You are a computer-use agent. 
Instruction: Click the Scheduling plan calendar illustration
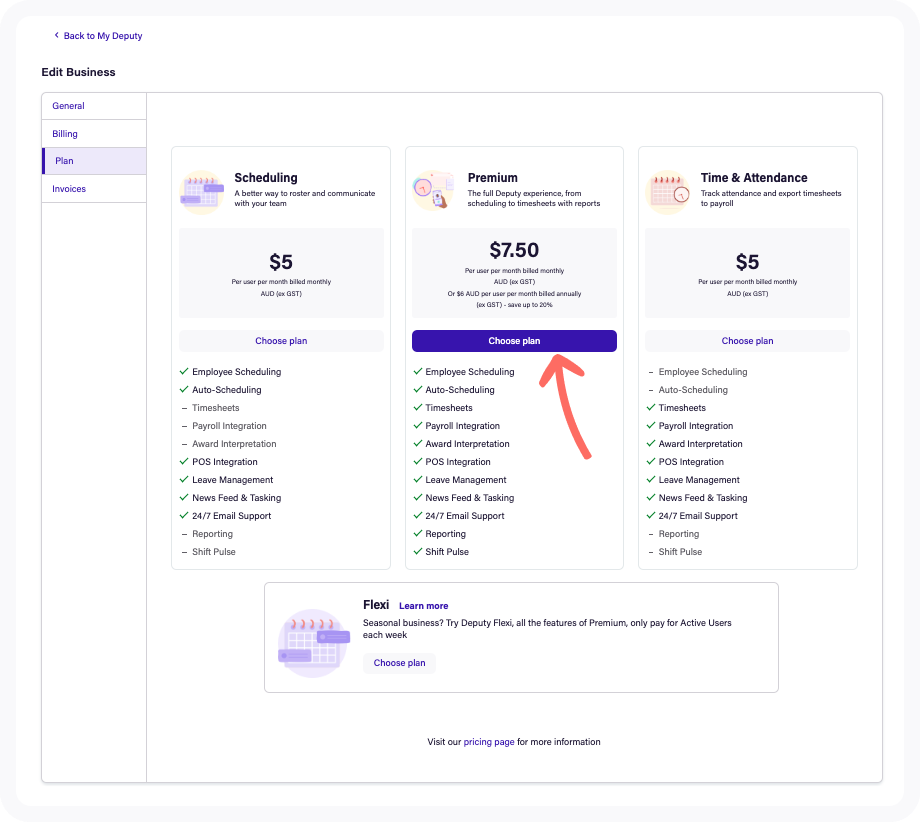tap(202, 192)
